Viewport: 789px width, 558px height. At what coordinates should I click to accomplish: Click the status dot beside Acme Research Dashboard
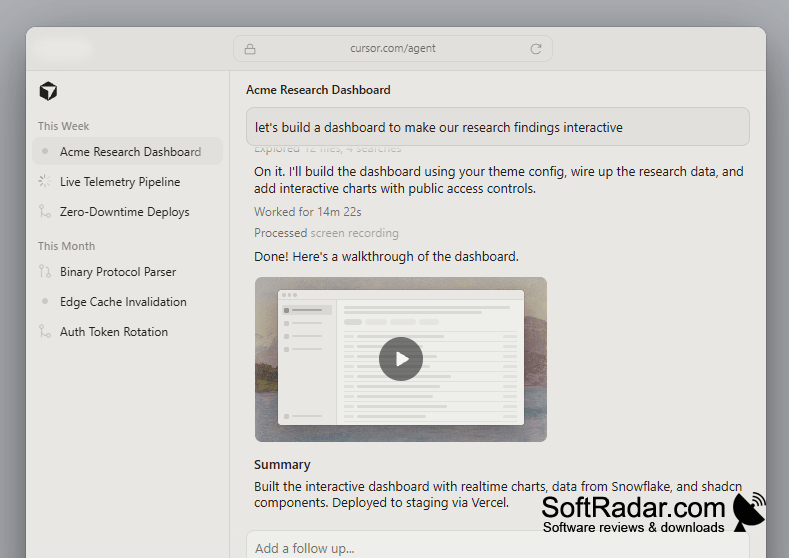[x=45, y=151]
